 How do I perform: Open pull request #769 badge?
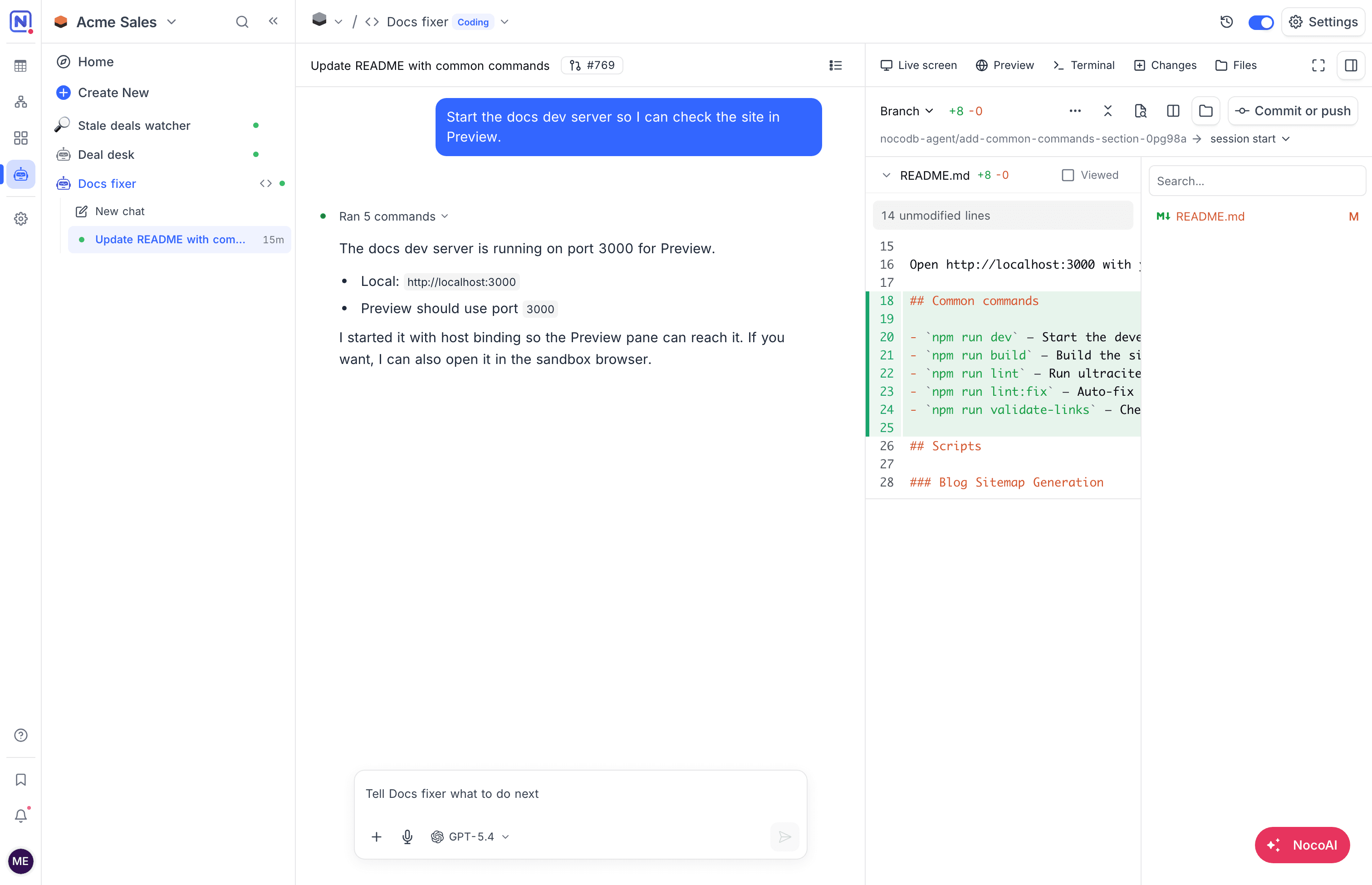[592, 65]
